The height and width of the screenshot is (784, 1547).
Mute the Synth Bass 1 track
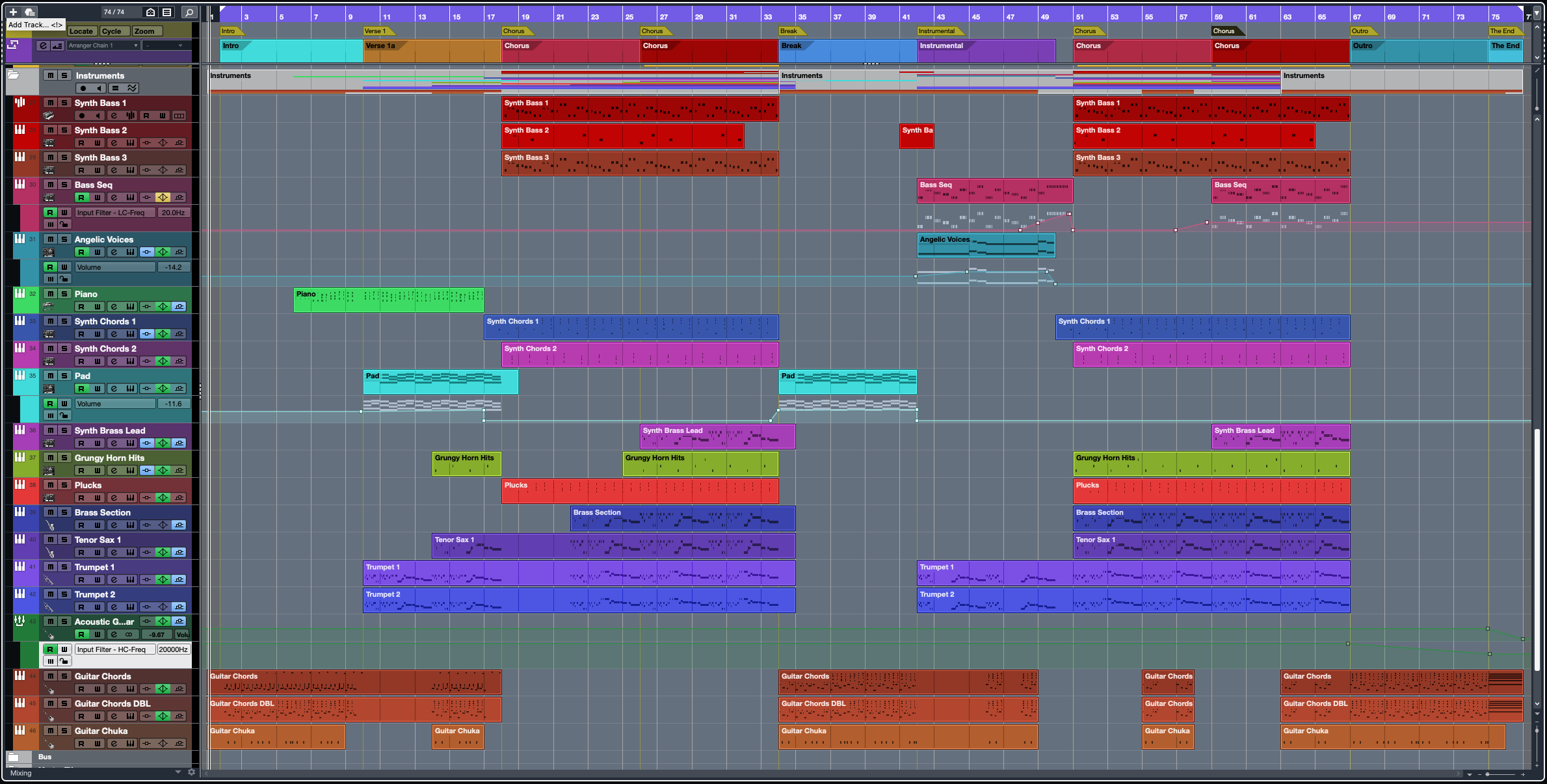pos(50,103)
